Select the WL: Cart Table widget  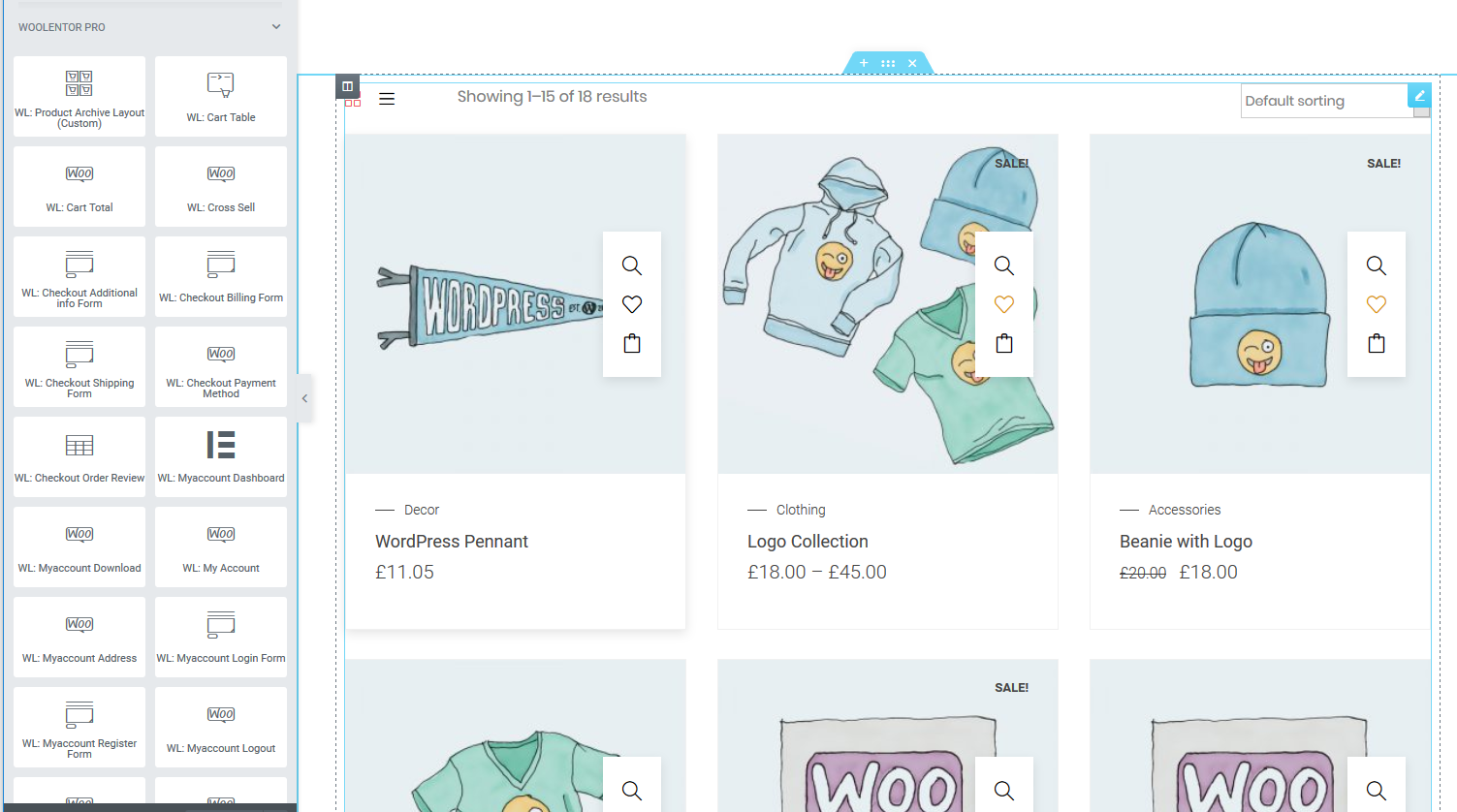[221, 96]
